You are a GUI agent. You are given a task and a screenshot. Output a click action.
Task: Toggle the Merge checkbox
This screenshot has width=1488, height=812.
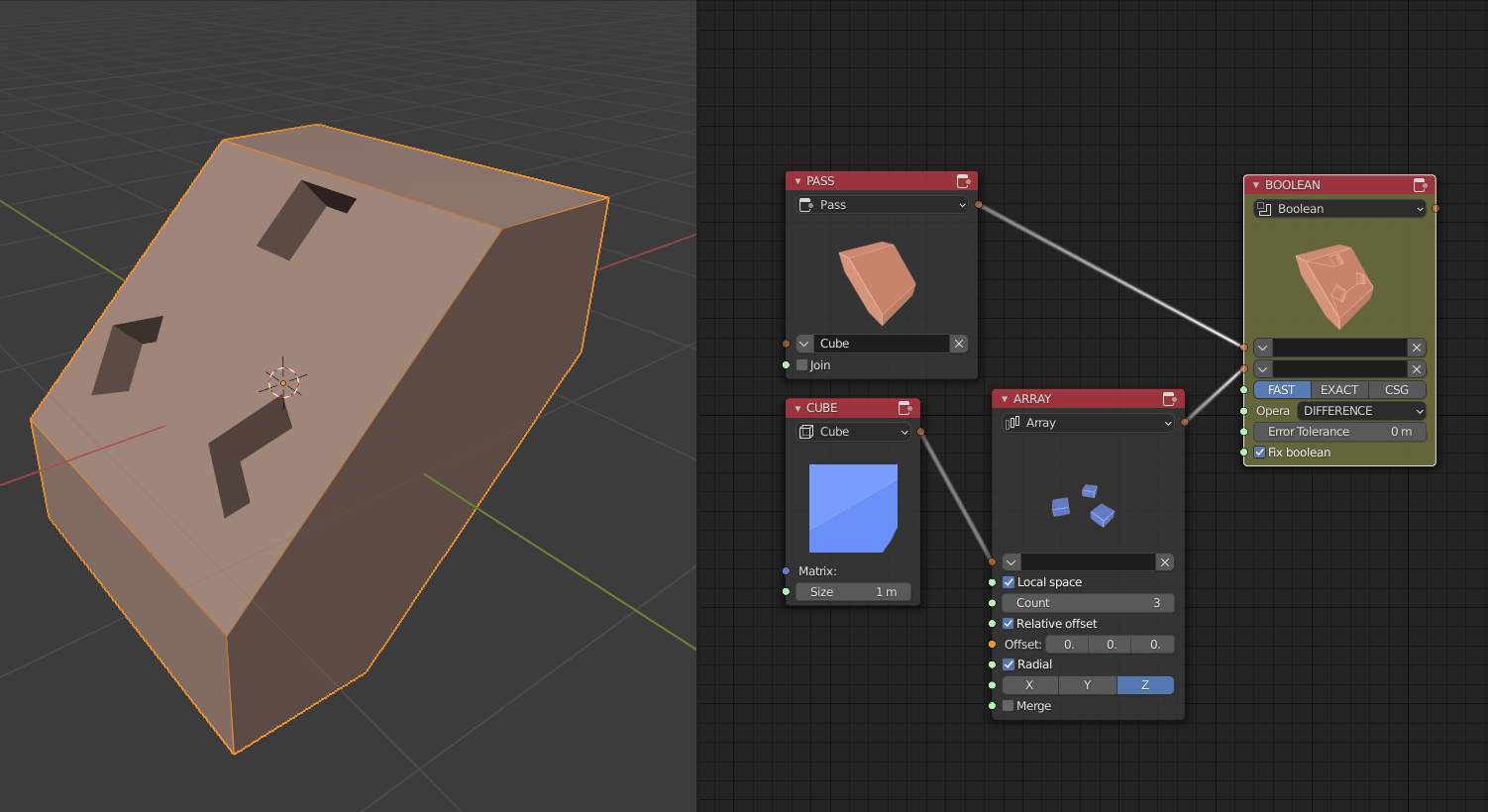(1009, 706)
